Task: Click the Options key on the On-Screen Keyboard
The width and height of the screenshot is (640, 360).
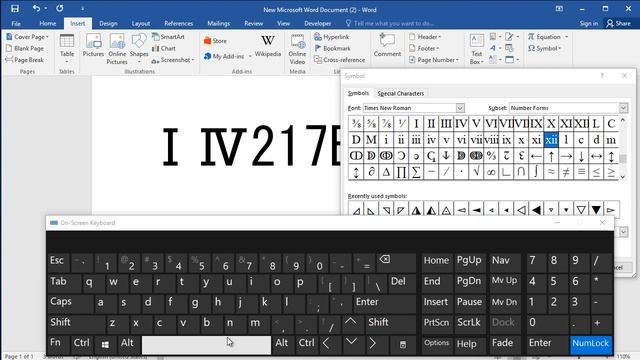Action: 437,344
